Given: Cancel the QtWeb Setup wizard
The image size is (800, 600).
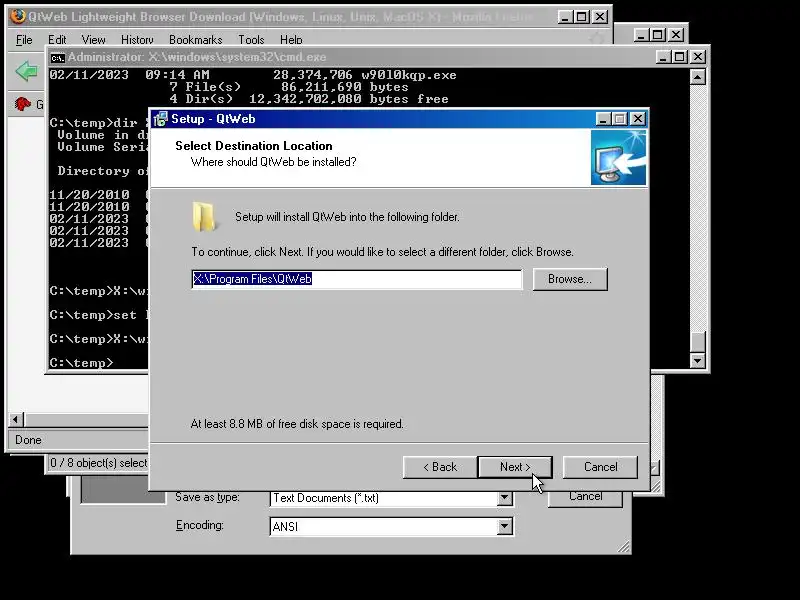Looking at the screenshot, I should [x=600, y=467].
